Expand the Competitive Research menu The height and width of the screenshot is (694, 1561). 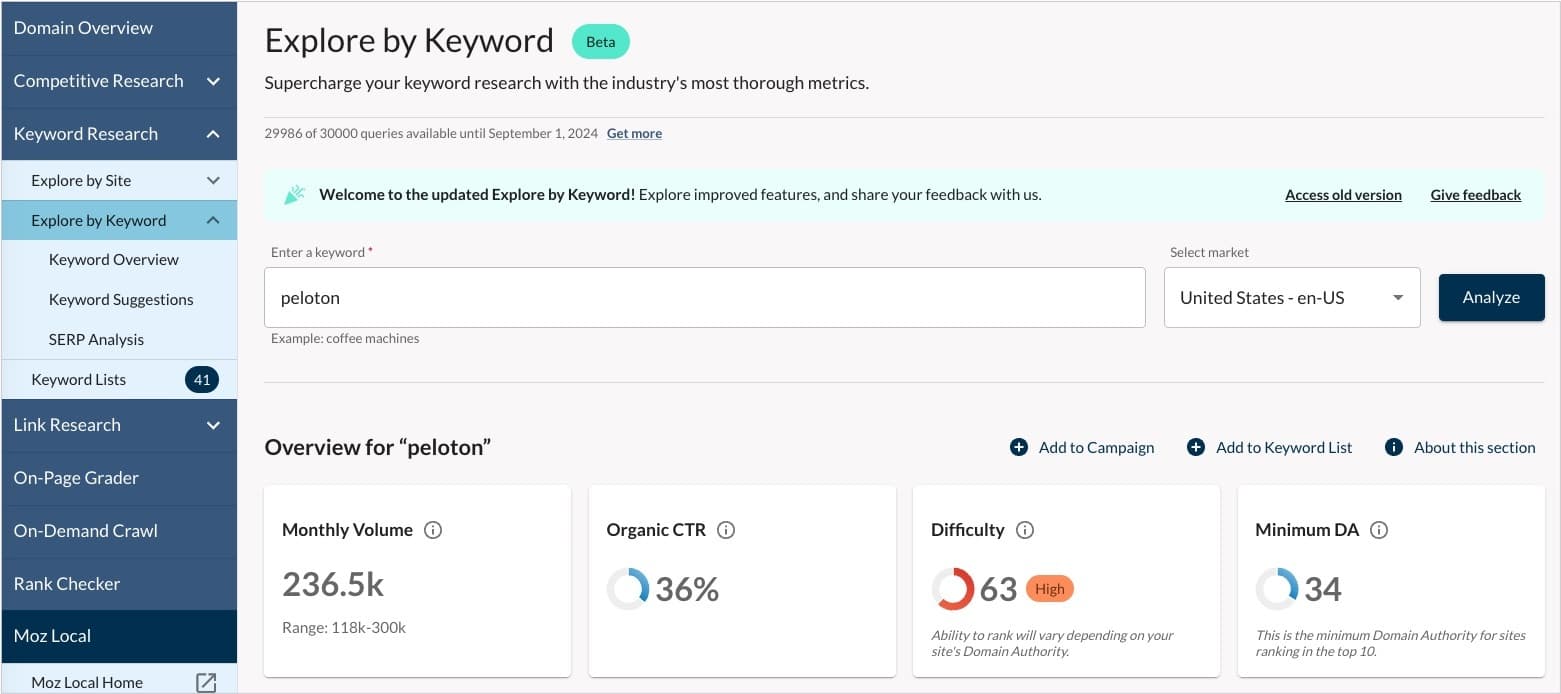213,81
